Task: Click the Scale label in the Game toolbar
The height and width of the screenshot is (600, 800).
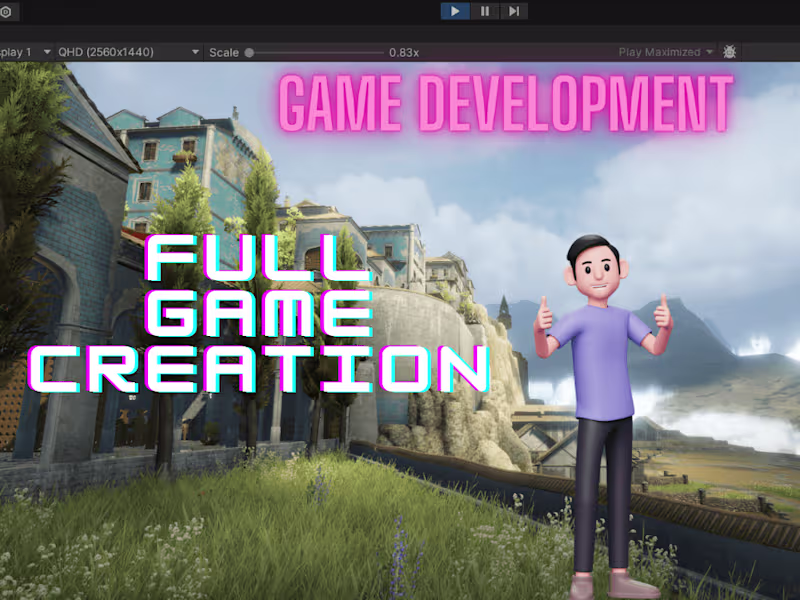Action: point(222,52)
